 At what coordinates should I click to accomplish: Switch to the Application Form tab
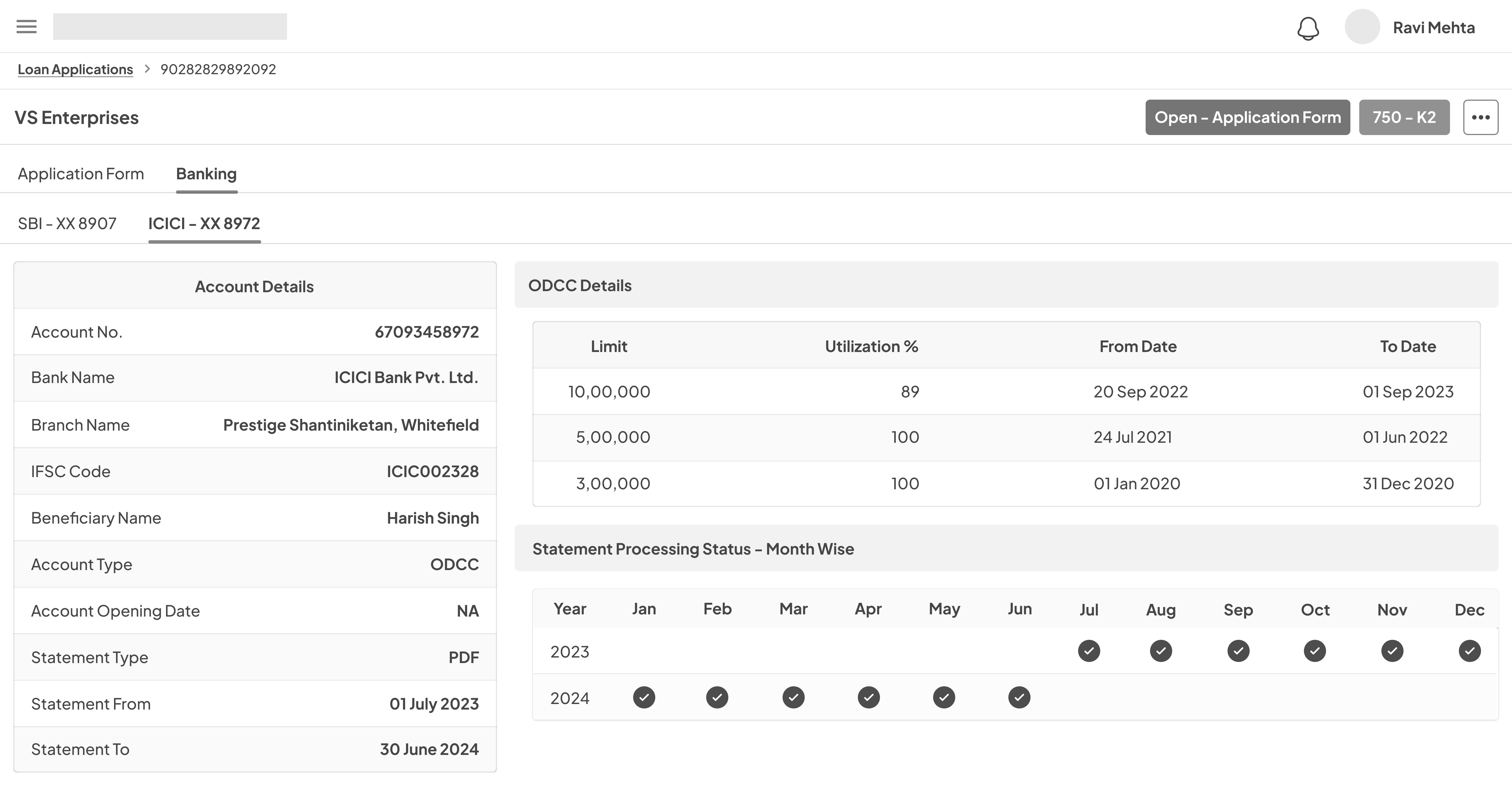pos(81,174)
